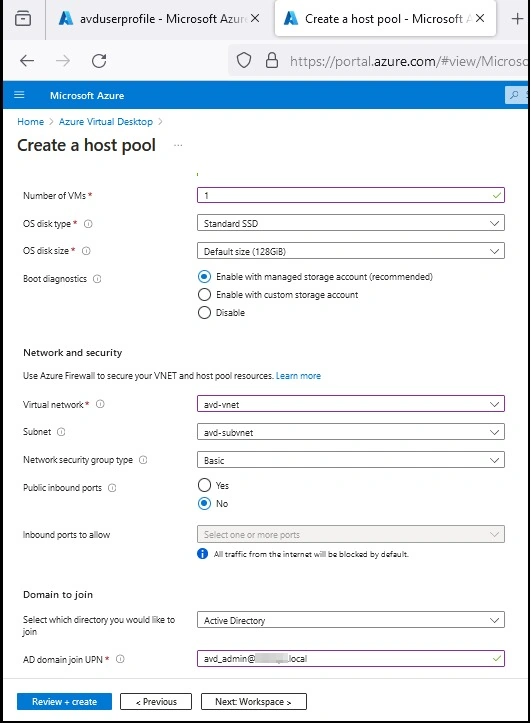The image size is (531, 723).
Task: Click the shield tracking protection icon
Action: (244, 60)
